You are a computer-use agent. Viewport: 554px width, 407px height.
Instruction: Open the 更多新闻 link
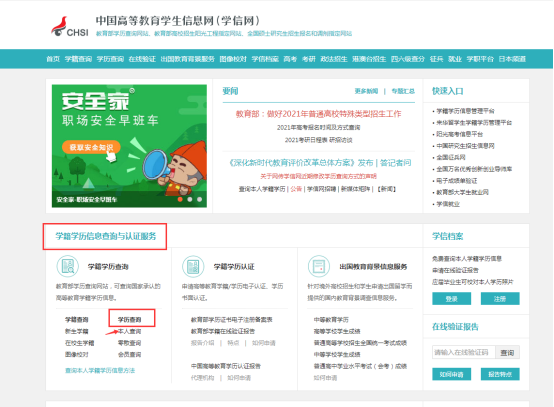click(366, 91)
